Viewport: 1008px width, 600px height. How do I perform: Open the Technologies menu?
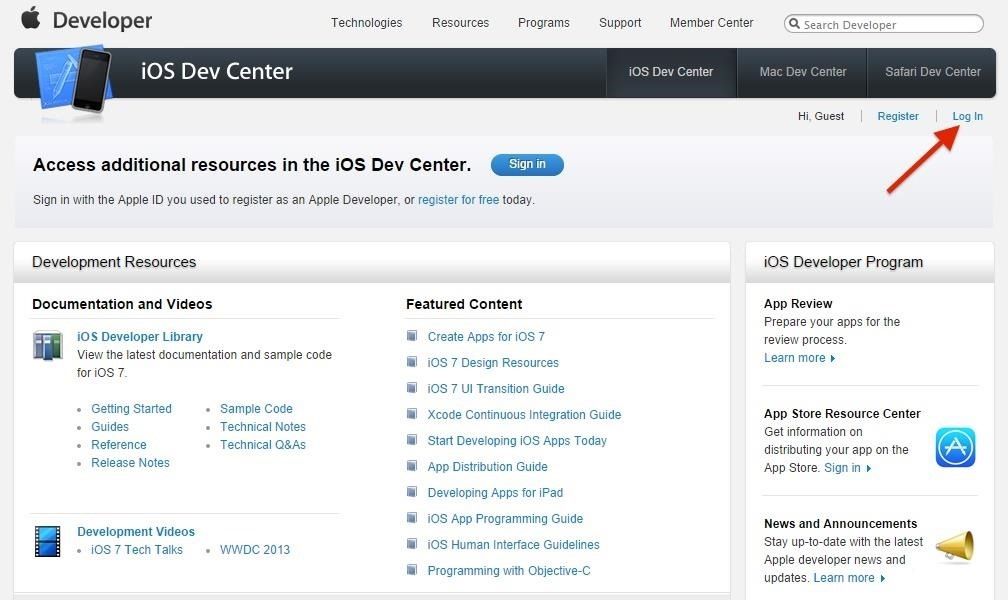[366, 23]
